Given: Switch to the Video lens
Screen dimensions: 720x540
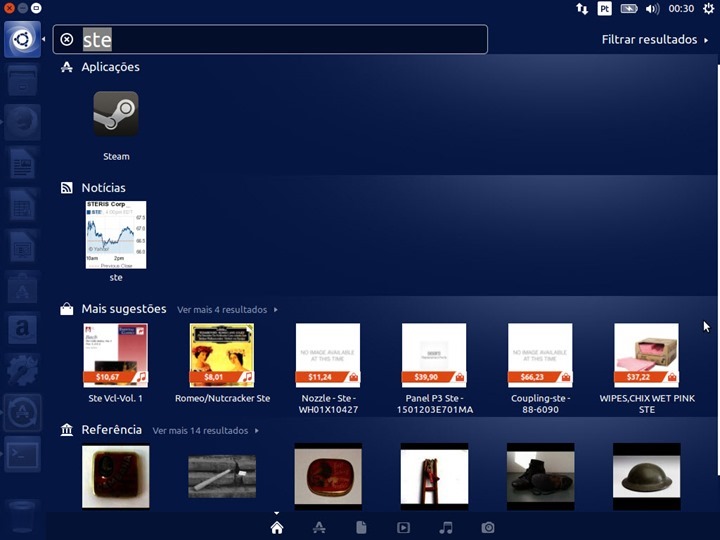Looking at the screenshot, I should click(404, 528).
